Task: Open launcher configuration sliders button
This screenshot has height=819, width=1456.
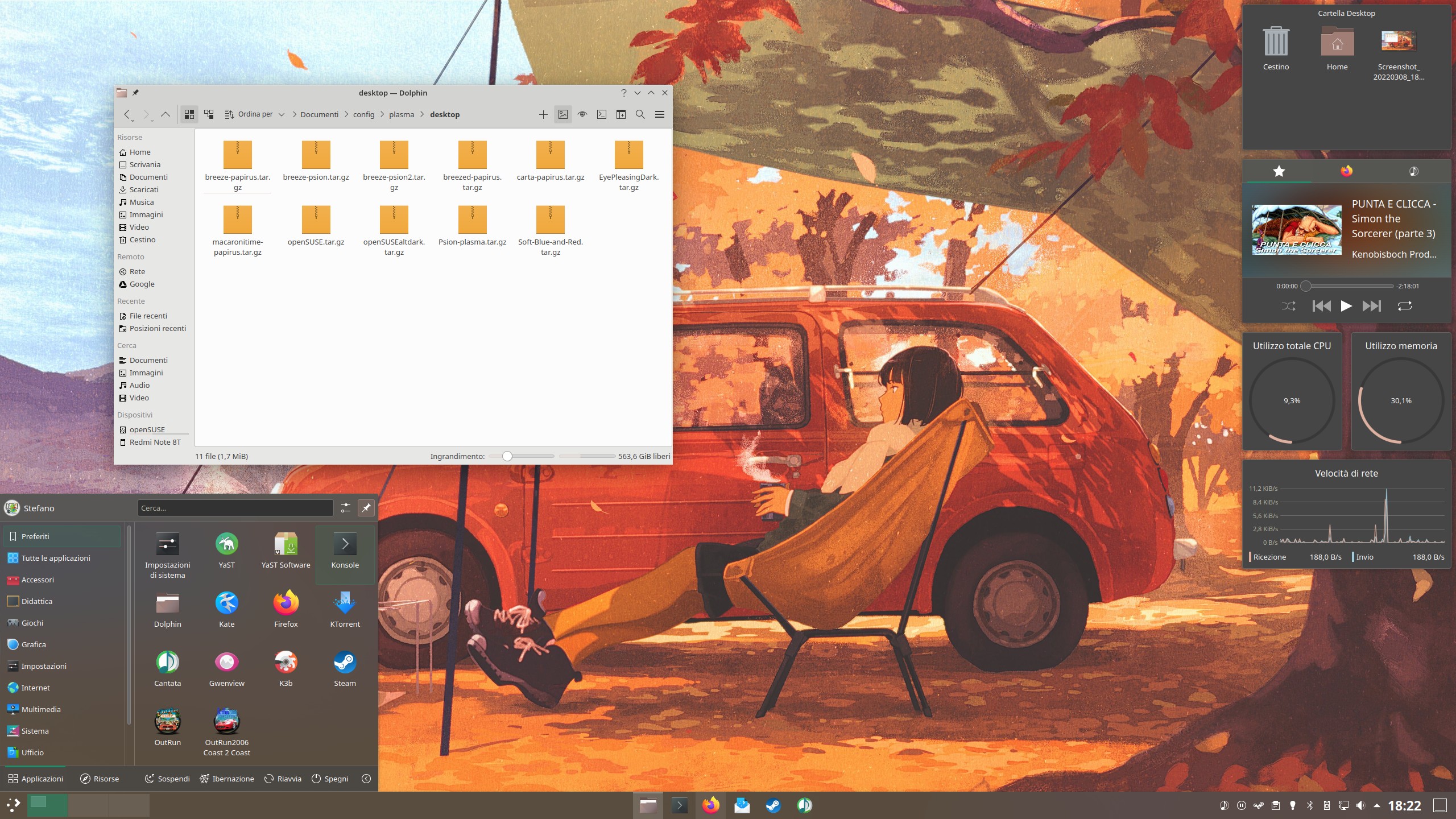Action: 345,508
